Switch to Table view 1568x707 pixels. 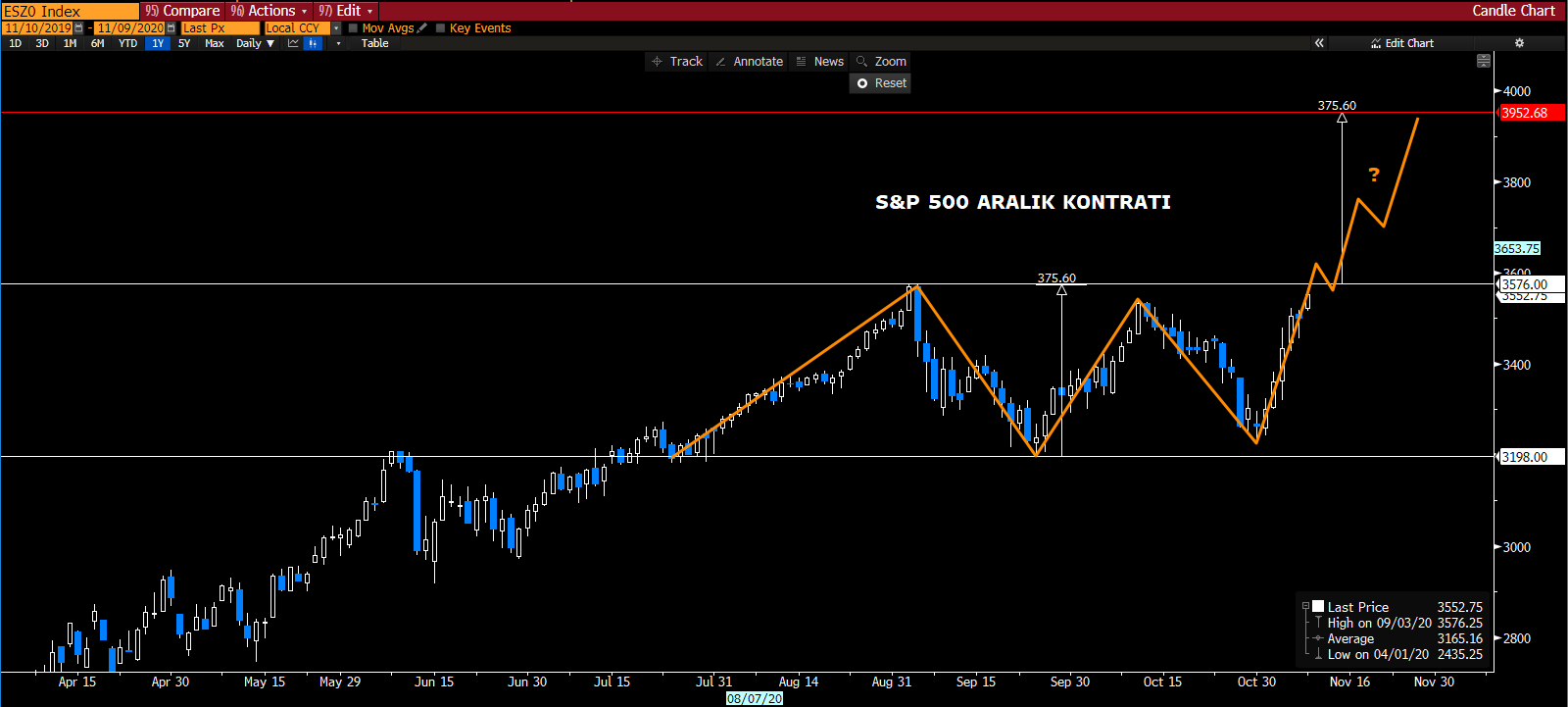tap(374, 43)
